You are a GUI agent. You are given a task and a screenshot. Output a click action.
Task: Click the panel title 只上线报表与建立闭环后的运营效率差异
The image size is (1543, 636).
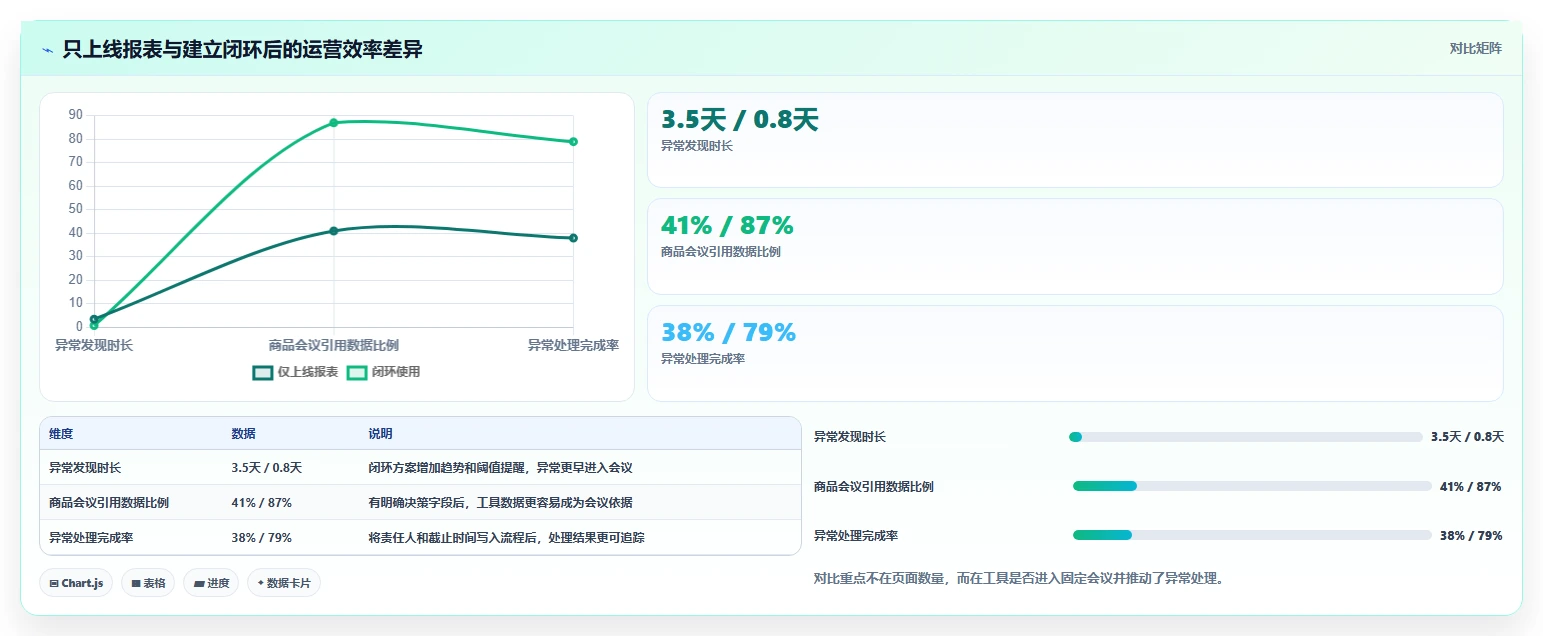242,49
